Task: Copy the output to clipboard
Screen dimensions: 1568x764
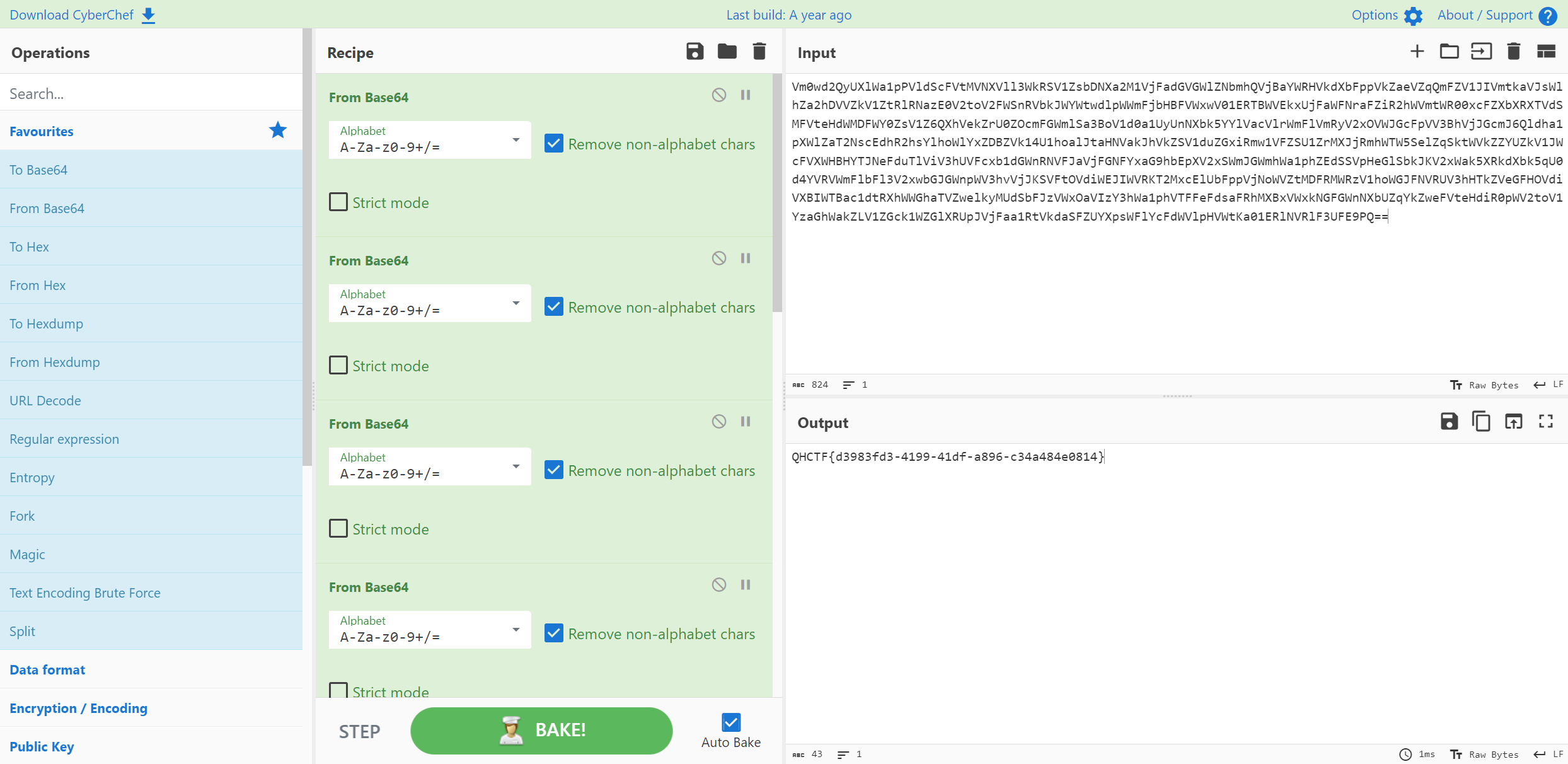Action: pyautogui.click(x=1481, y=422)
